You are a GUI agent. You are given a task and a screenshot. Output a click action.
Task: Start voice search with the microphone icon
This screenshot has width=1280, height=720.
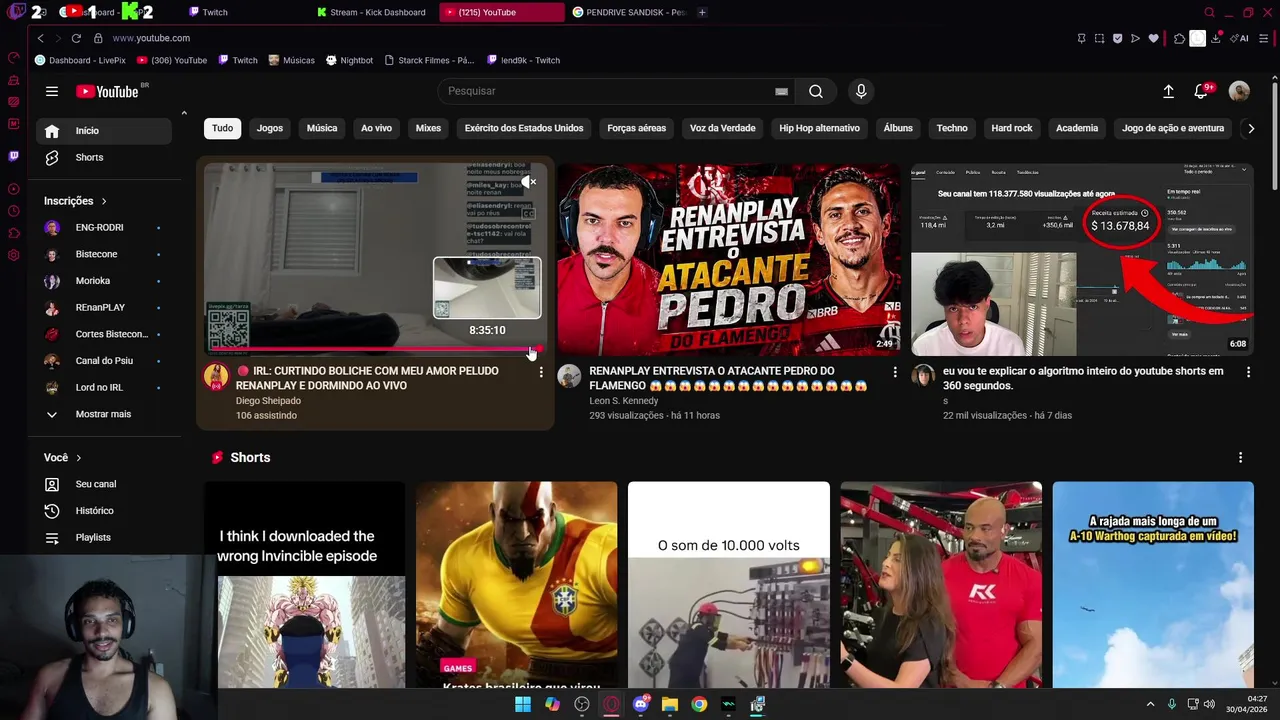click(861, 91)
